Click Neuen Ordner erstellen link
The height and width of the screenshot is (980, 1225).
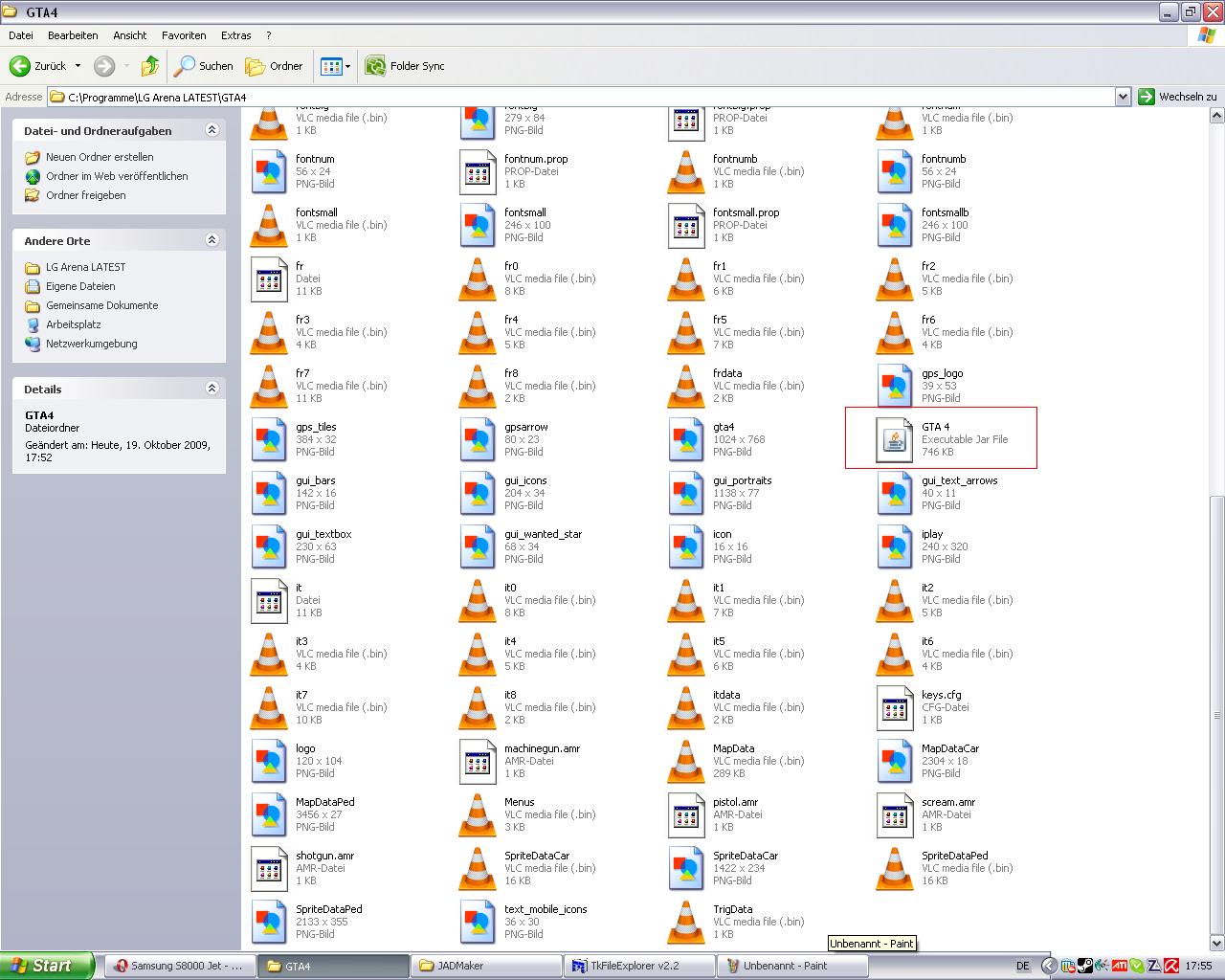tap(100, 157)
